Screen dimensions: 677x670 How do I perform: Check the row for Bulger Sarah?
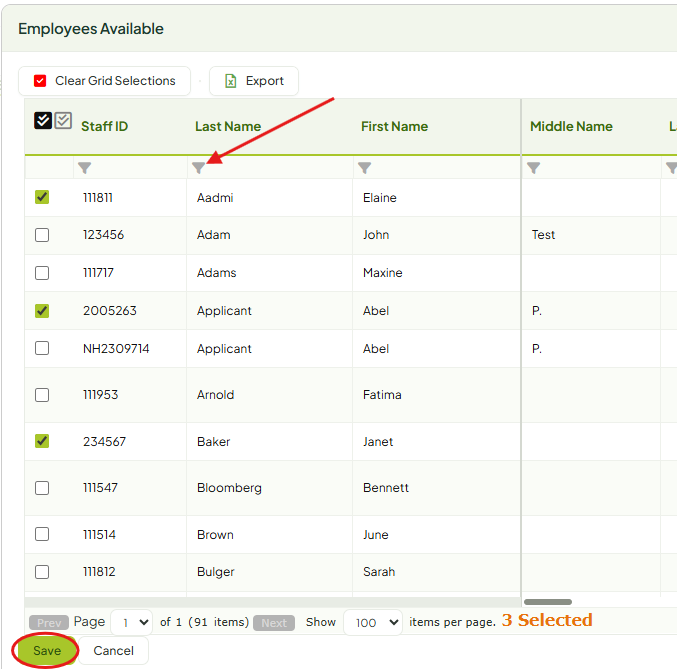point(42,572)
